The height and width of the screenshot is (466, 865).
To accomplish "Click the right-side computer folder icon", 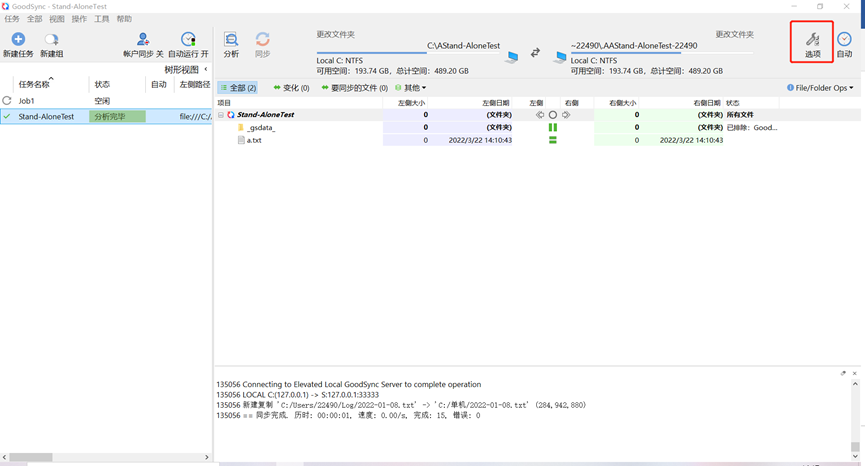I will [560, 57].
